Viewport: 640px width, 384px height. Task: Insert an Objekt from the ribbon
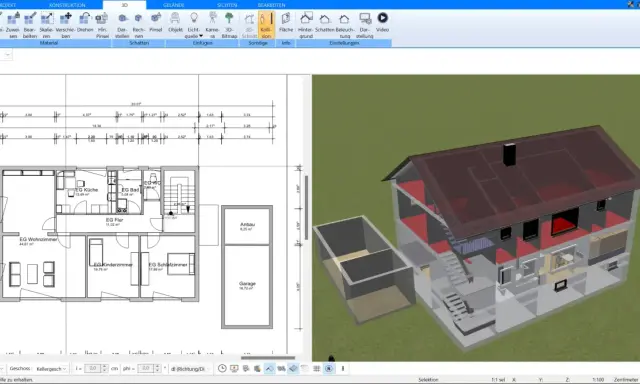point(175,22)
